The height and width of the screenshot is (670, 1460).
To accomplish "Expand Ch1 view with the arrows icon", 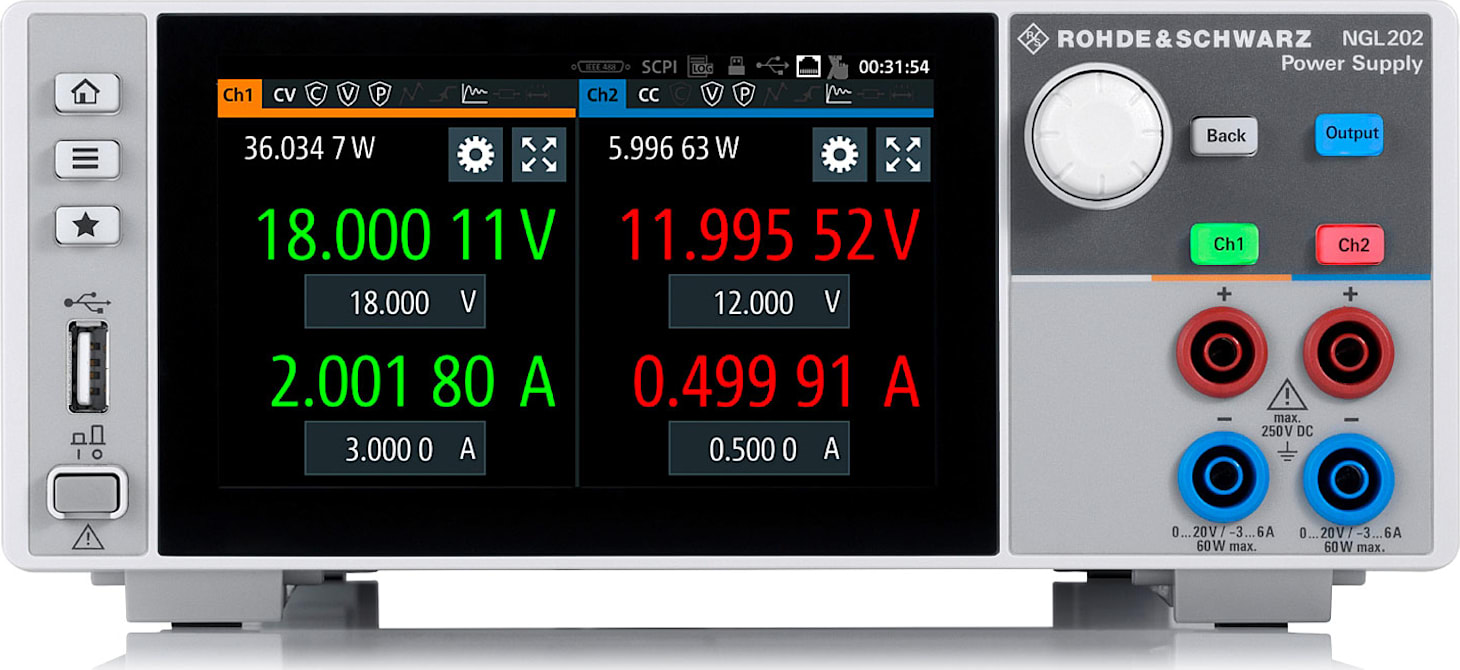I will coord(539,154).
